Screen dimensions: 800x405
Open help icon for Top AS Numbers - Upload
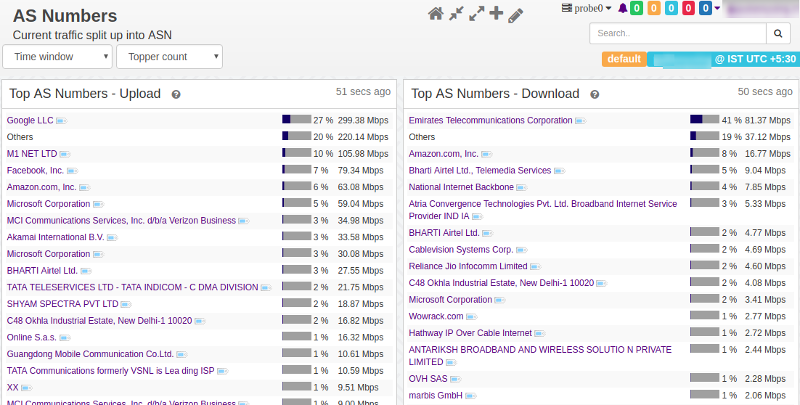pos(176,95)
